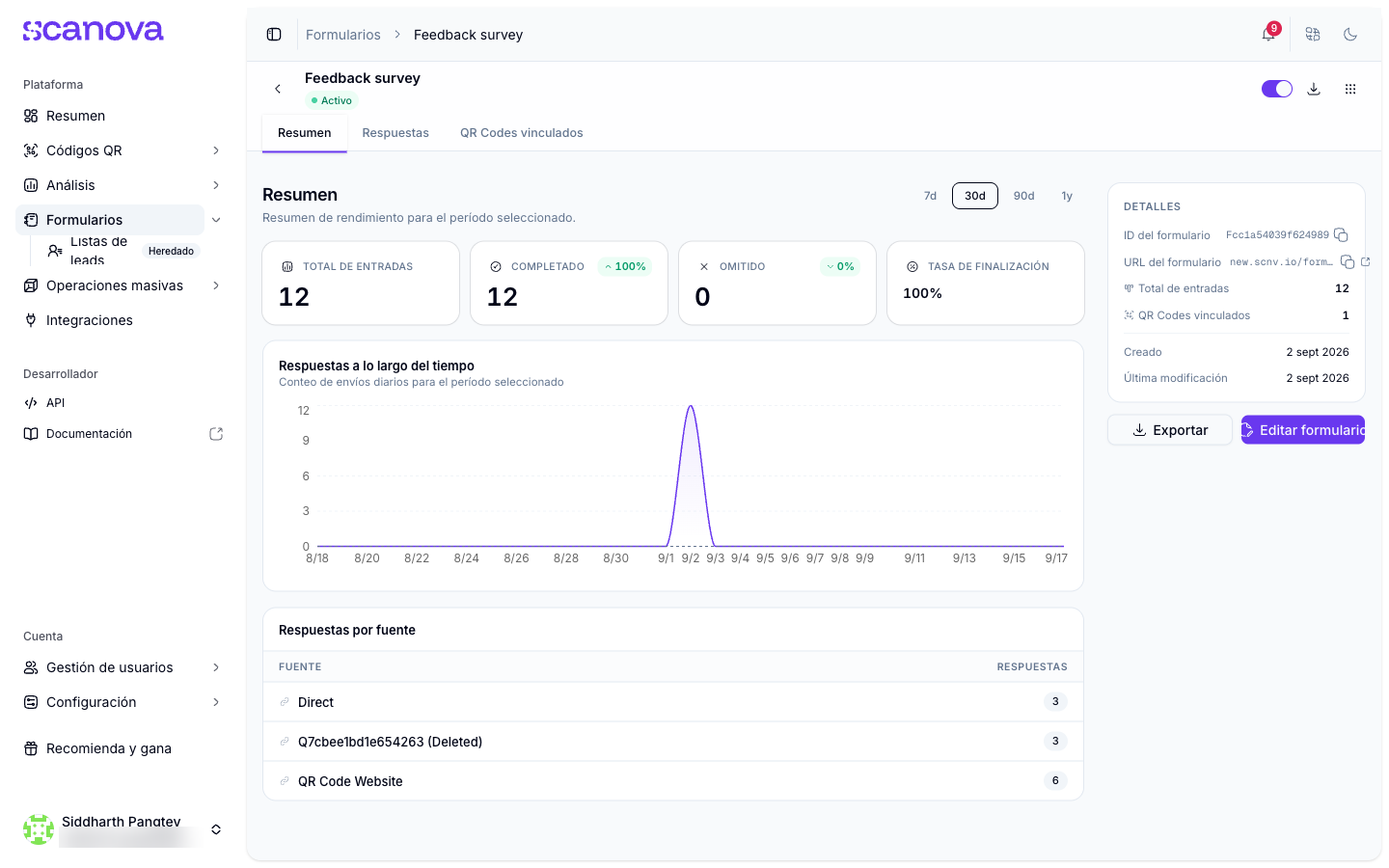Image resolution: width=1389 pixels, height=868 pixels.
Task: Copy the form ID
Action: (1341, 235)
